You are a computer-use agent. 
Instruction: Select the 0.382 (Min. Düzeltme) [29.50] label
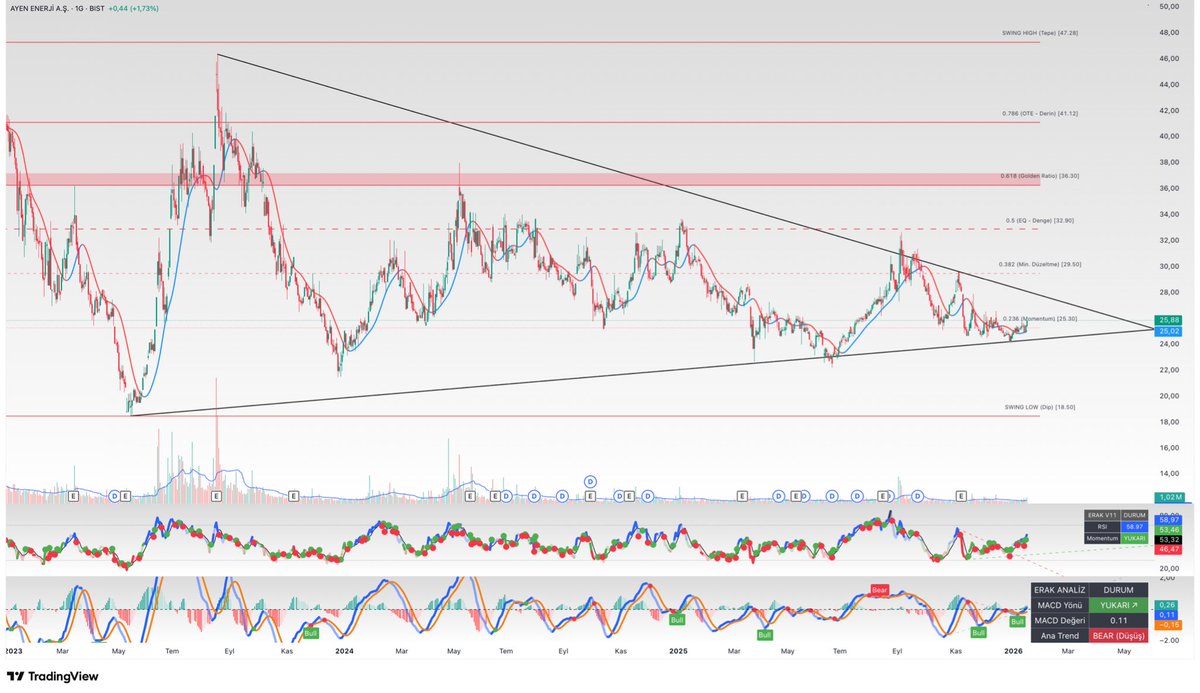[1040, 264]
